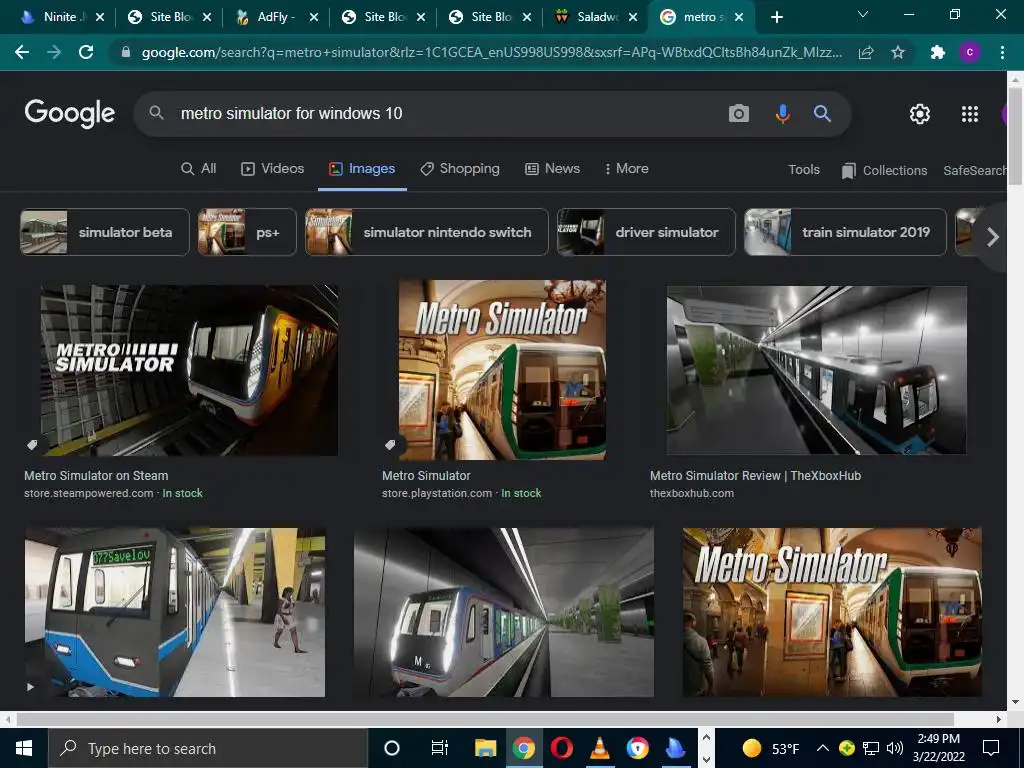Open the blue train Savelov thumbnail
This screenshot has width=1024, height=768.
click(175, 613)
